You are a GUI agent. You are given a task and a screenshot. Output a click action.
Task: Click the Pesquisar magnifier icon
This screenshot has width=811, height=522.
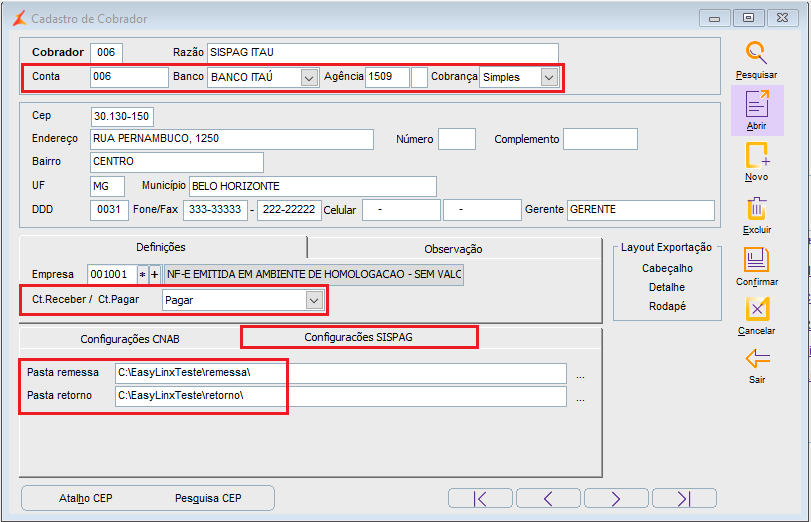(x=756, y=54)
